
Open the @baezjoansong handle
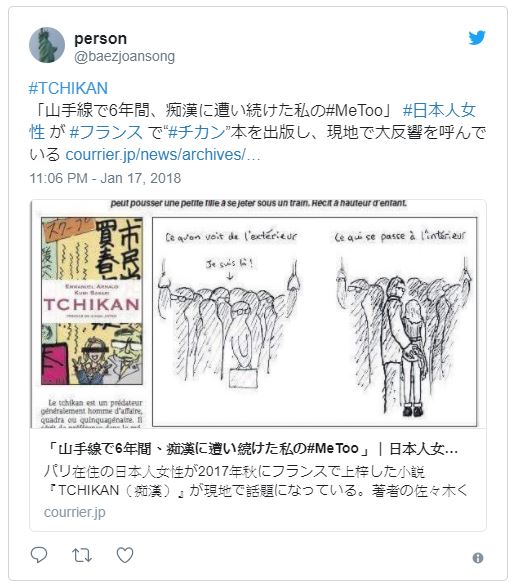click(124, 57)
